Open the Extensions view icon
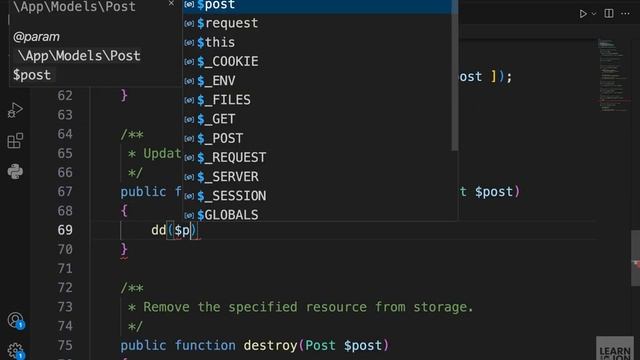640x360 pixels. point(15,141)
